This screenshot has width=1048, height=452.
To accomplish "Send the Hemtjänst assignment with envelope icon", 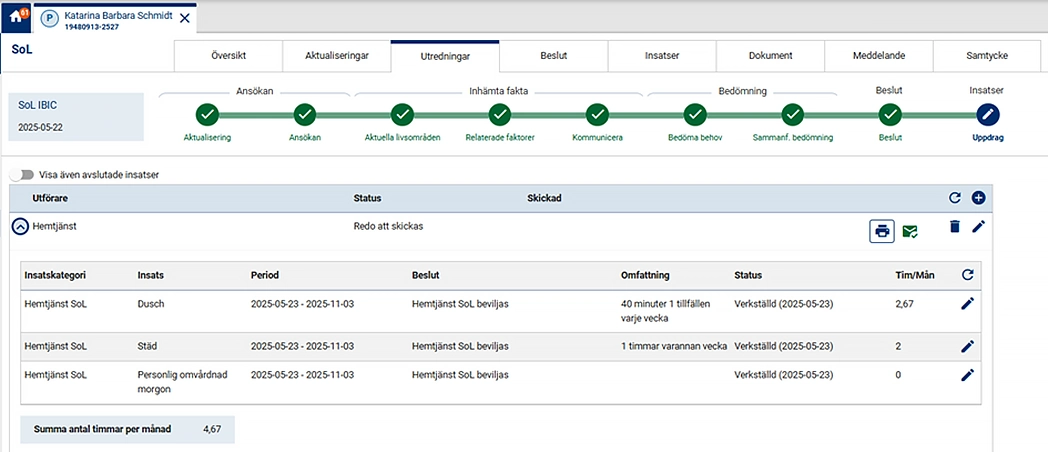I will (910, 231).
